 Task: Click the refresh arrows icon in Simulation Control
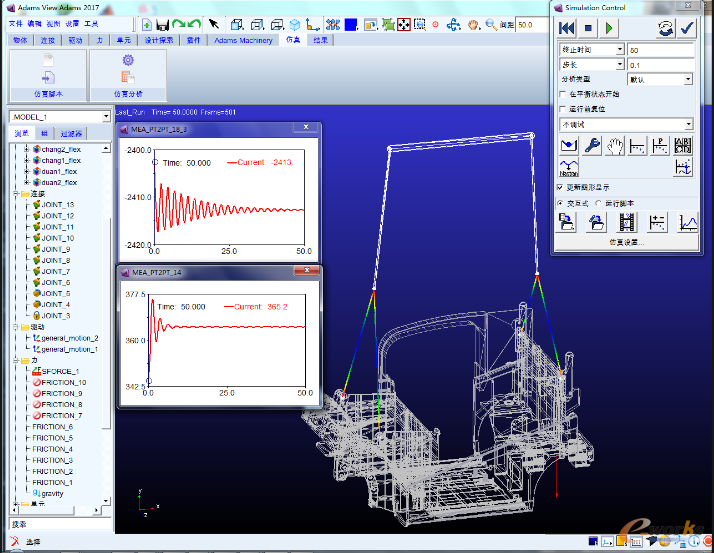click(665, 28)
